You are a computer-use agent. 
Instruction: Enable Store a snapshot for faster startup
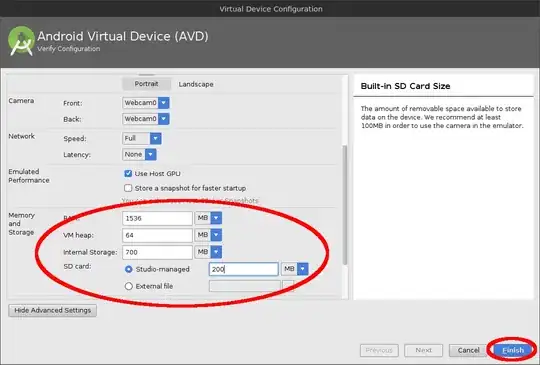click(x=128, y=188)
